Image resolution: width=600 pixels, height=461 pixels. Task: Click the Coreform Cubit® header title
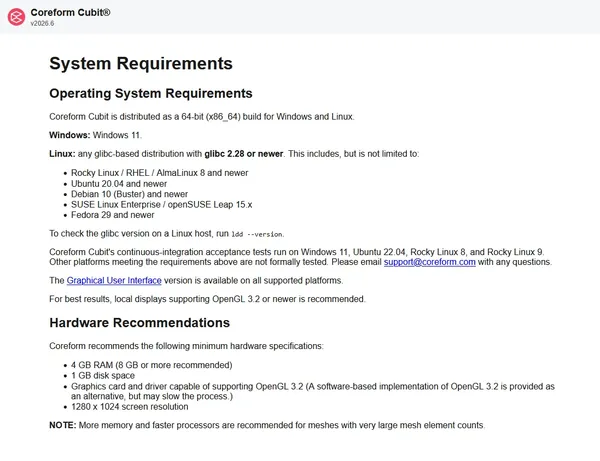point(70,12)
